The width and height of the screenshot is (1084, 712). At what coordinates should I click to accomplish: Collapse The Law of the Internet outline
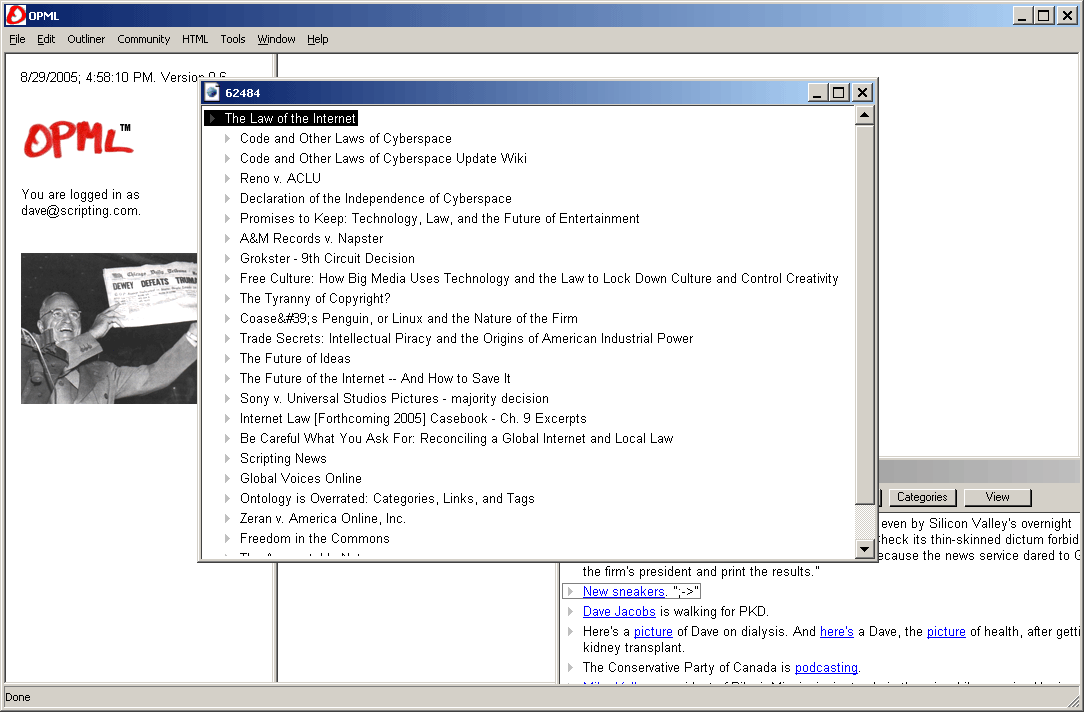[212, 119]
